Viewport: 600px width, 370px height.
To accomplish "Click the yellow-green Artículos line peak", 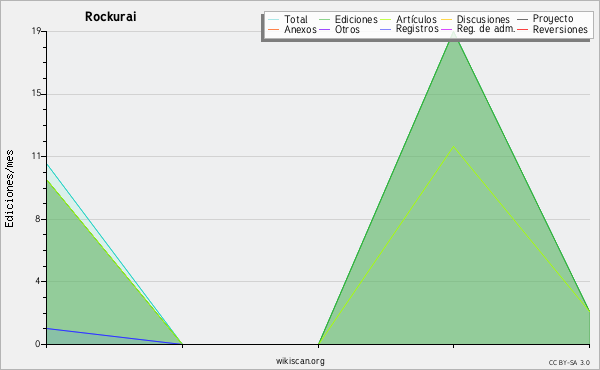I will [453, 147].
